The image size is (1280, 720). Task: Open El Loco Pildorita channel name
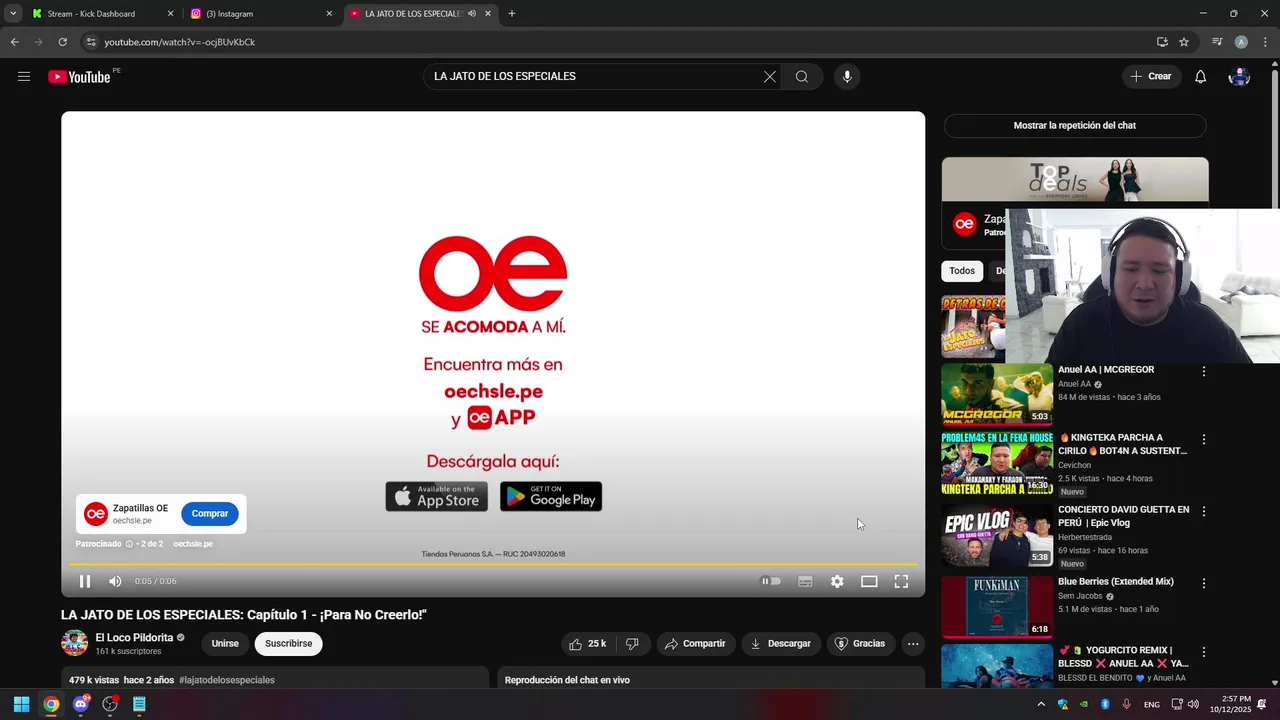pos(134,638)
